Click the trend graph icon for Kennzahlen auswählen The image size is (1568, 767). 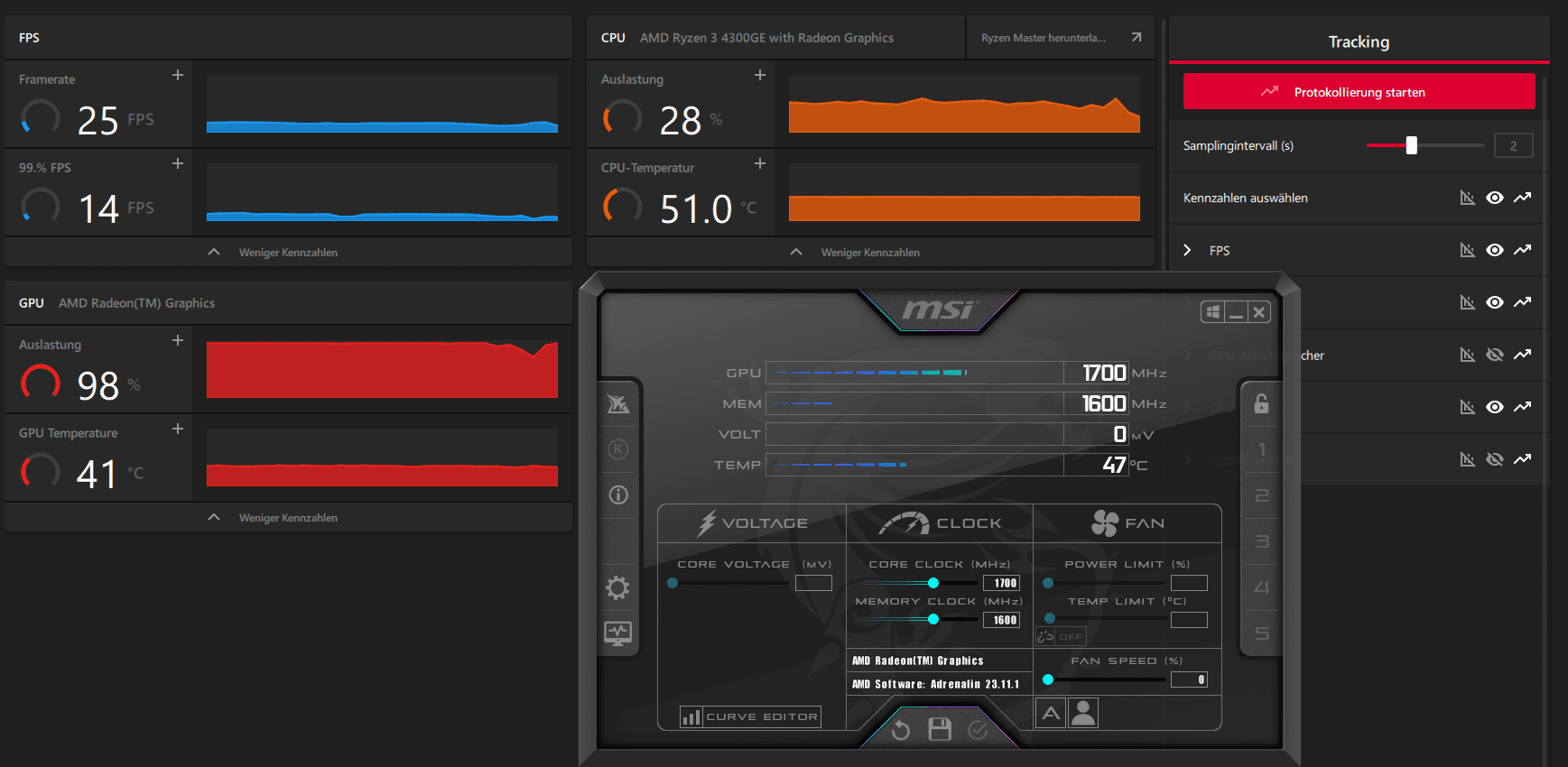pos(1523,198)
